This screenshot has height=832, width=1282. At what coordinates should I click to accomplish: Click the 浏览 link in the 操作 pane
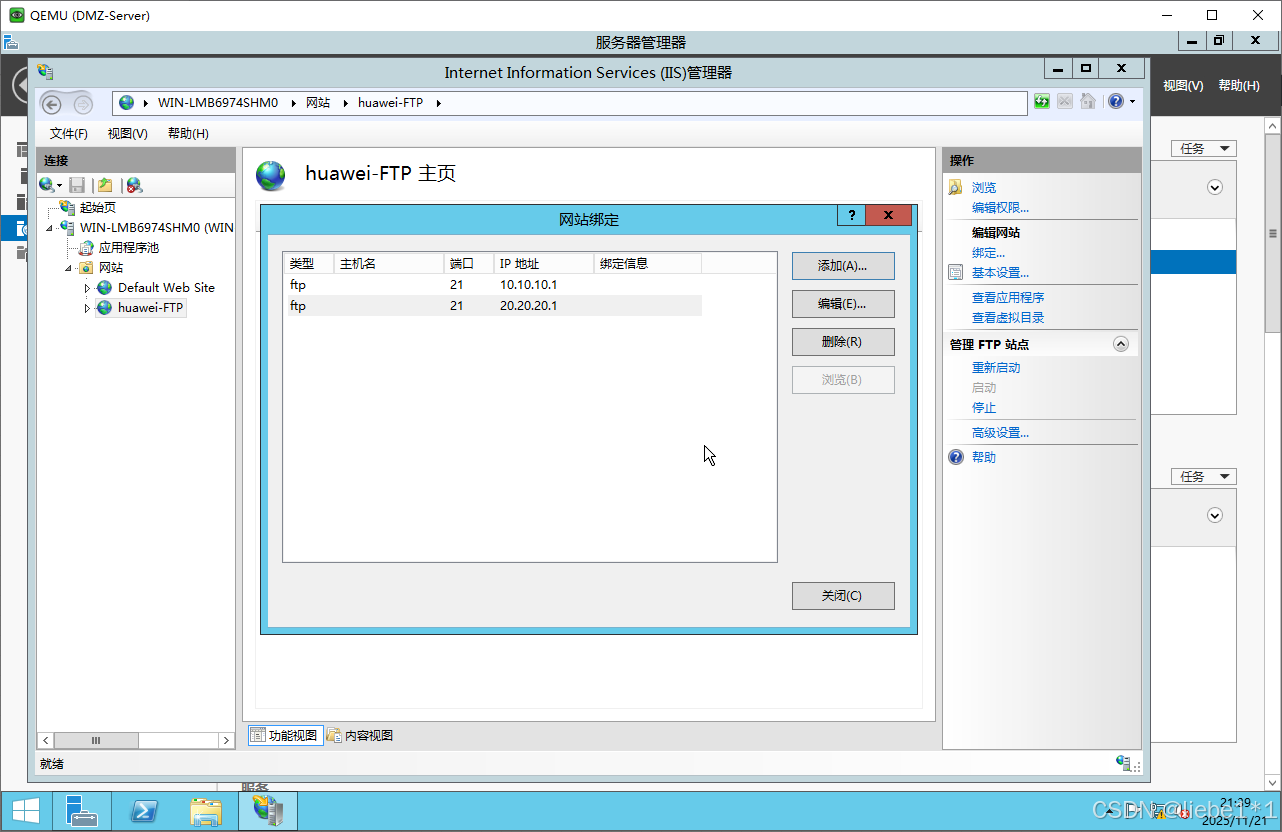tap(984, 188)
